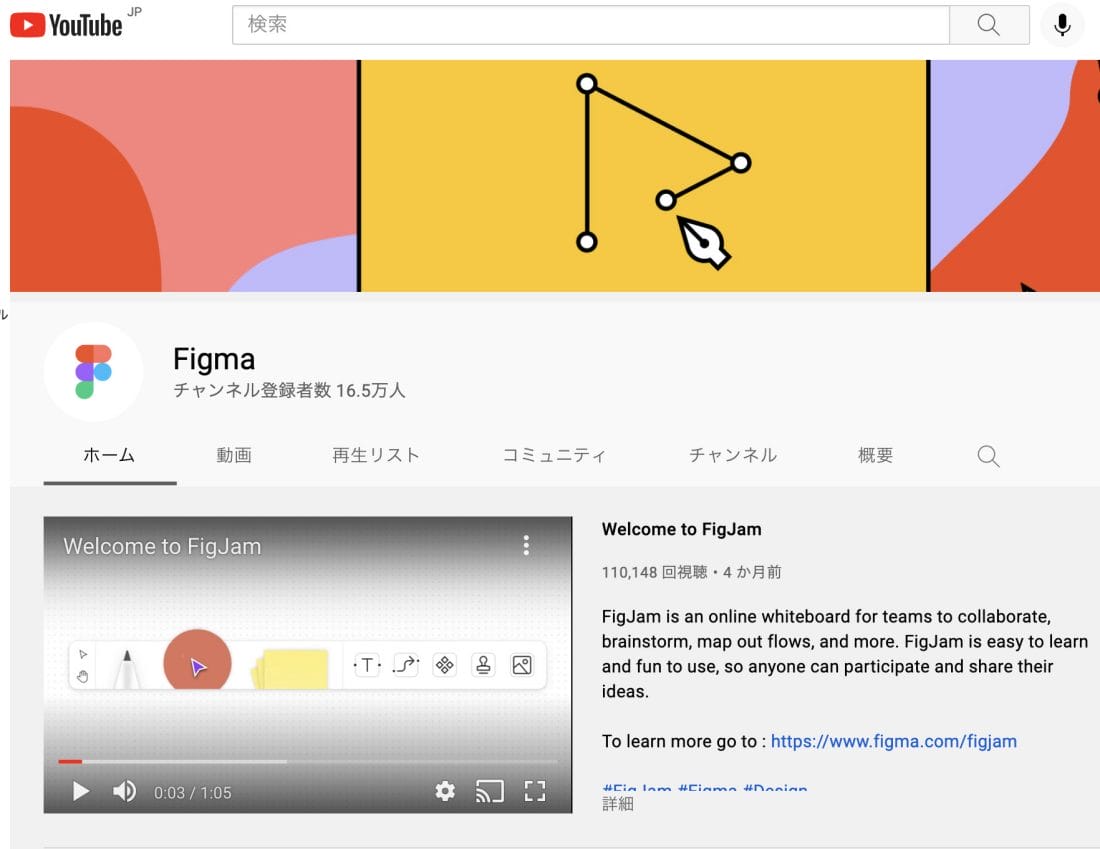Play the Welcome to FigJam video
Image resolution: width=1100 pixels, height=849 pixels.
(81, 791)
